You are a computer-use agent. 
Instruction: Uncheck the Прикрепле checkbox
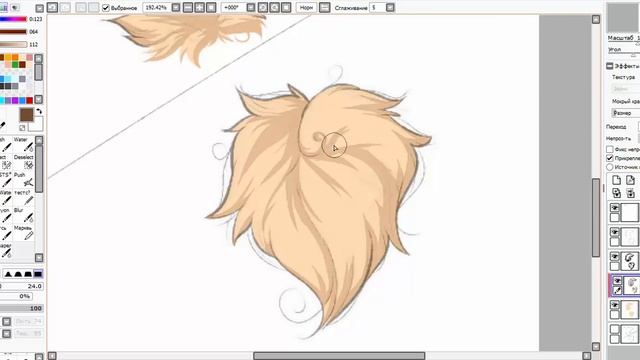coord(610,158)
